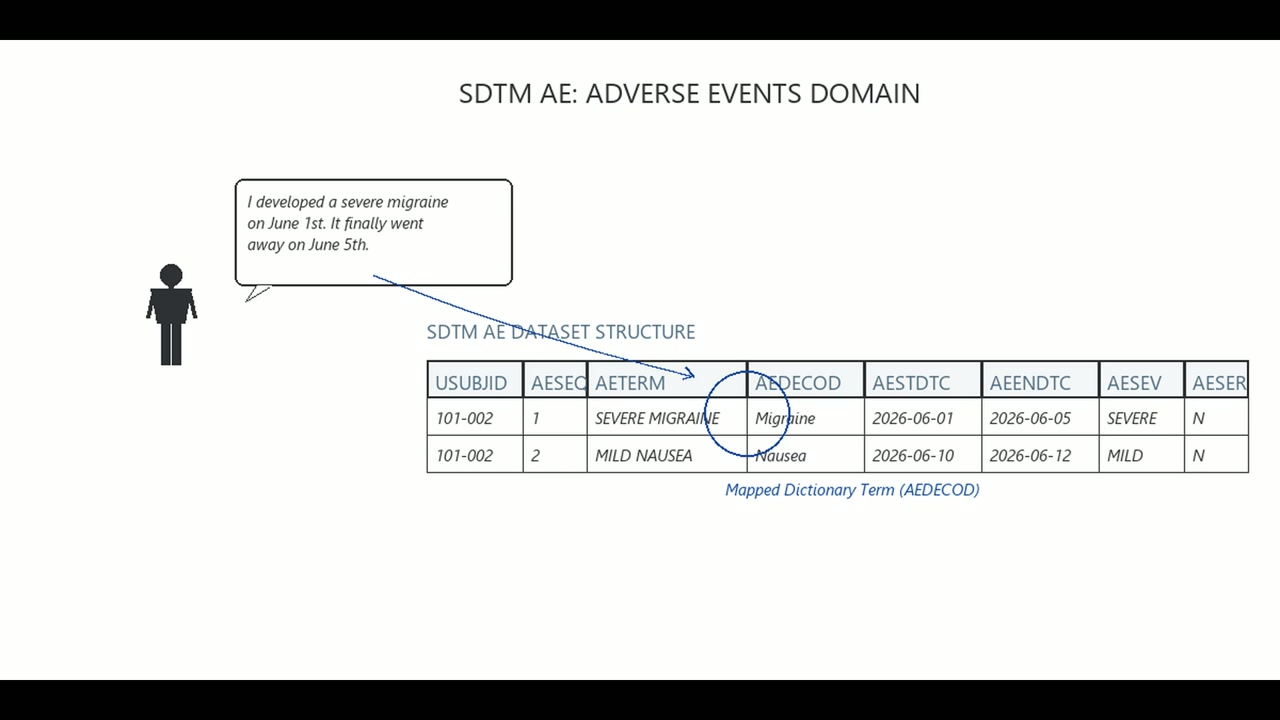Viewport: 1280px width, 720px height.
Task: Select the AEDECOD column header in the table
Action: pyautogui.click(x=806, y=381)
